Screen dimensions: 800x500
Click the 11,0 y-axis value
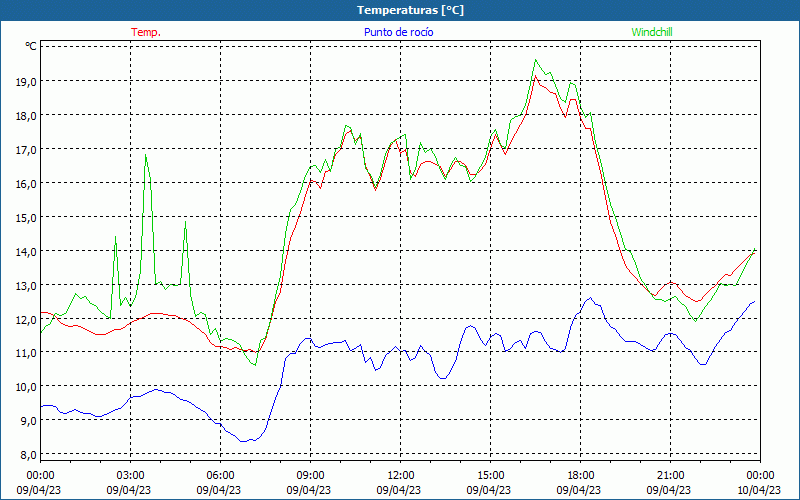[26, 353]
